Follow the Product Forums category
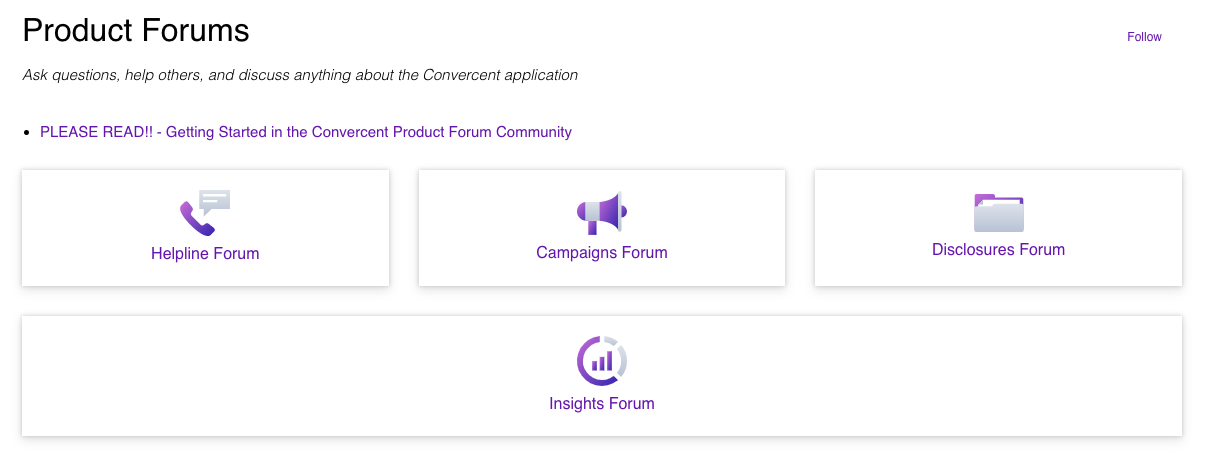The image size is (1224, 453). tap(1144, 37)
